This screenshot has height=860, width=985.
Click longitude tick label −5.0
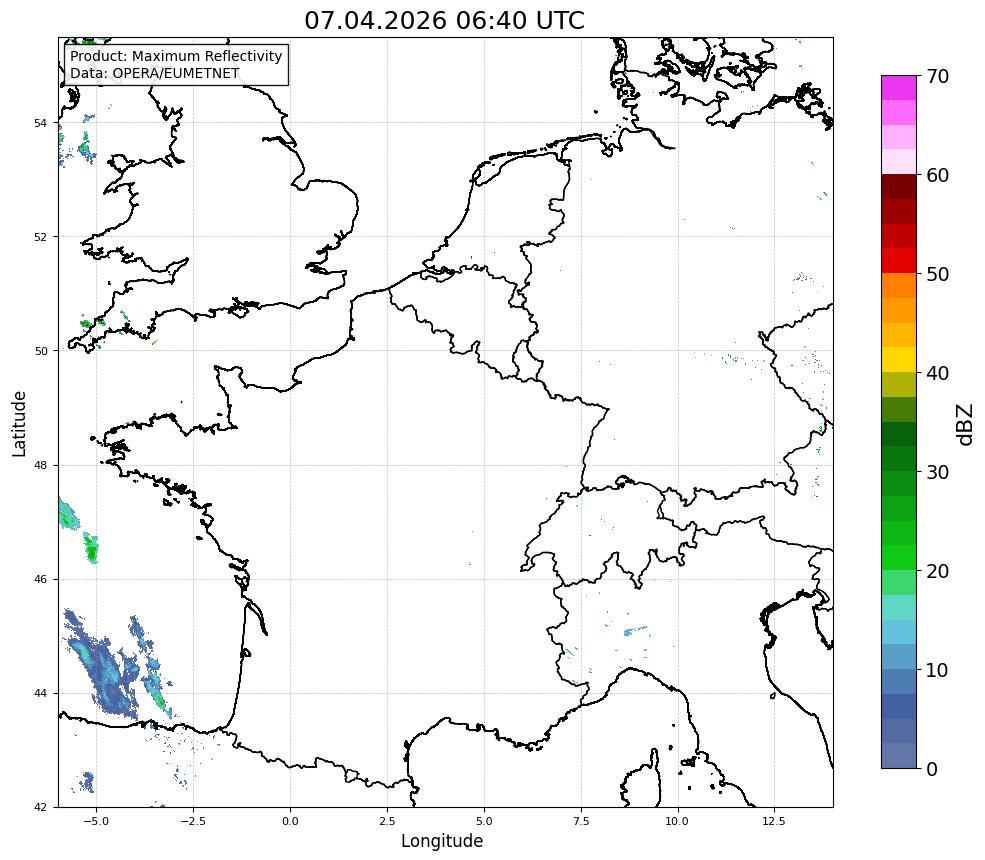[96, 821]
